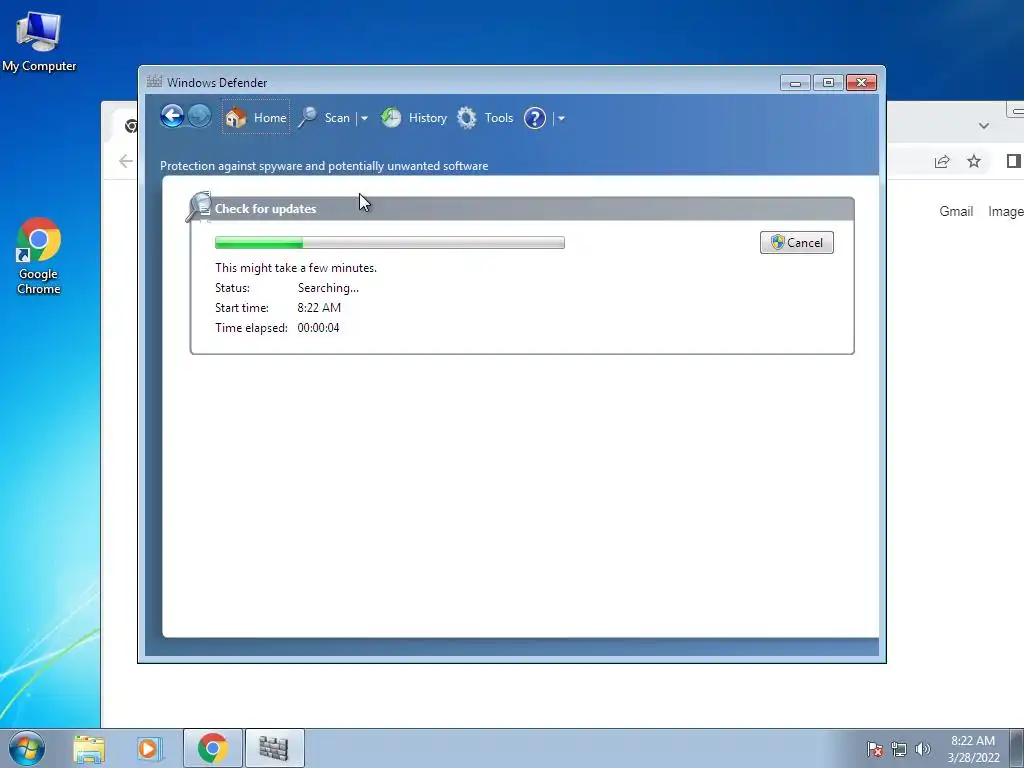Maximize the Windows Defender window

tap(828, 82)
